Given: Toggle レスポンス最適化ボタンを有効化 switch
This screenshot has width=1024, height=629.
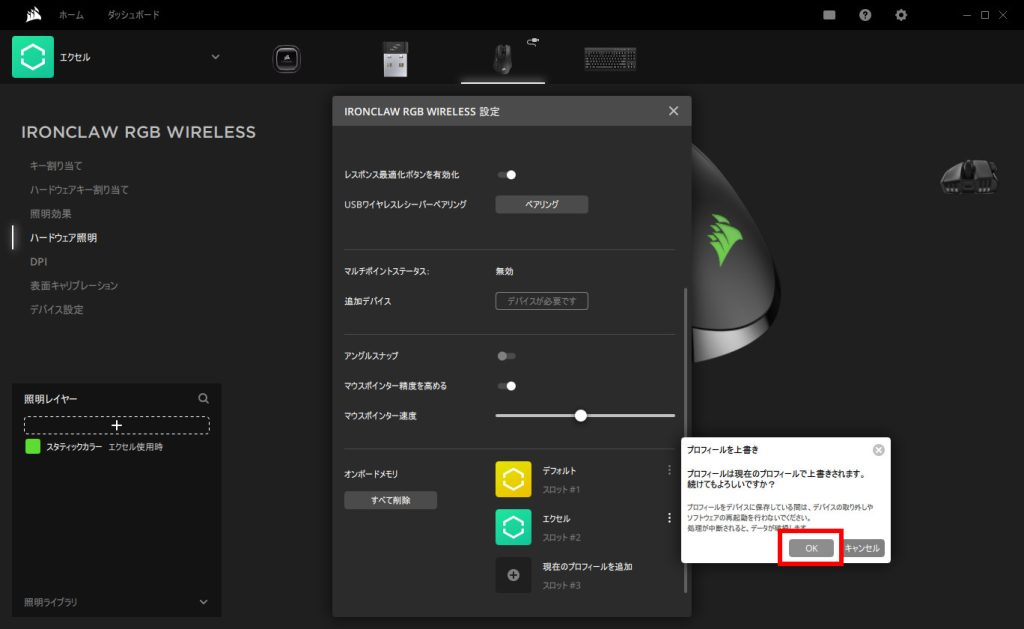Looking at the screenshot, I should [x=507, y=174].
